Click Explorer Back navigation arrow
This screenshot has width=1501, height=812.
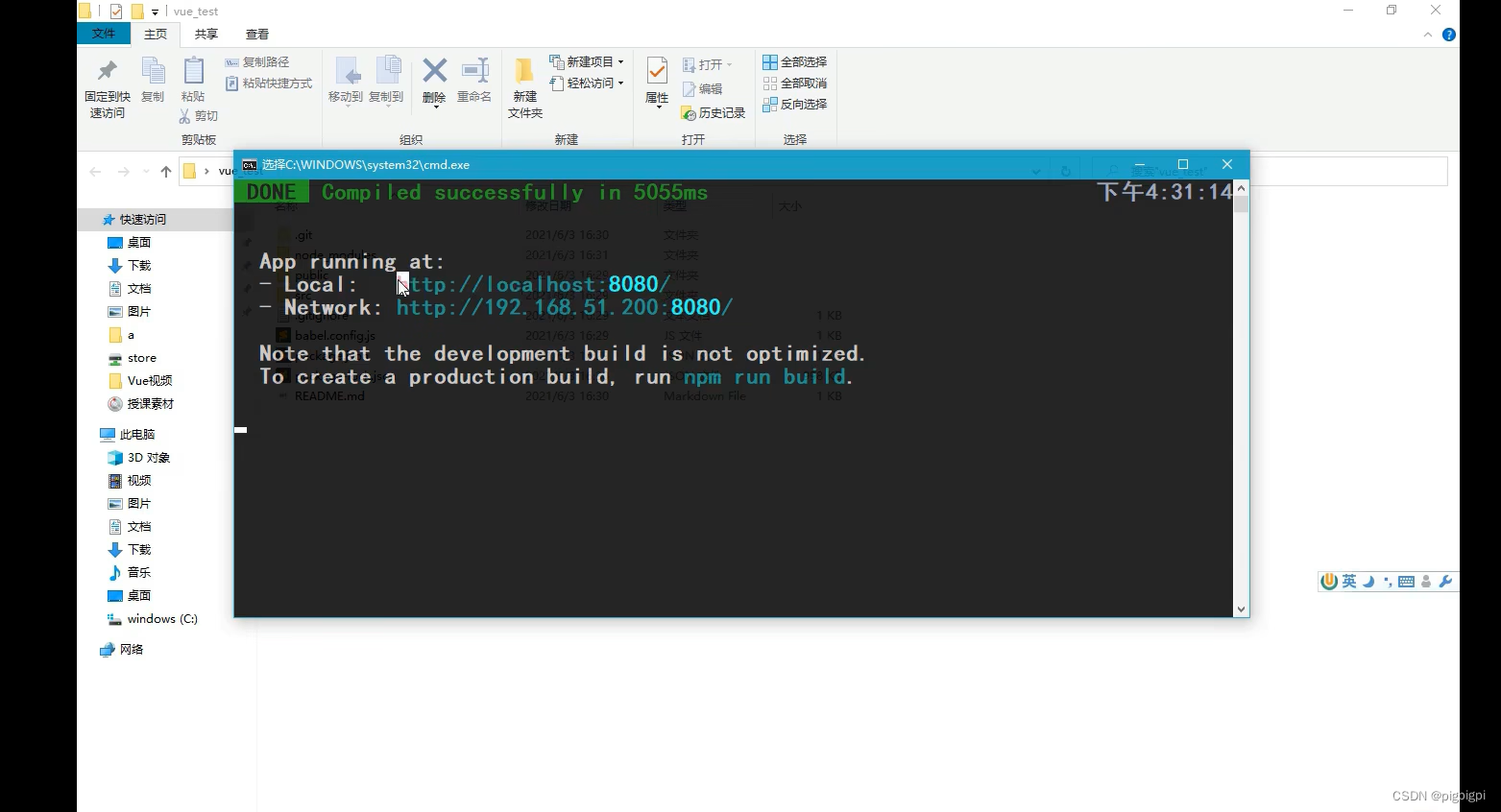click(95, 172)
